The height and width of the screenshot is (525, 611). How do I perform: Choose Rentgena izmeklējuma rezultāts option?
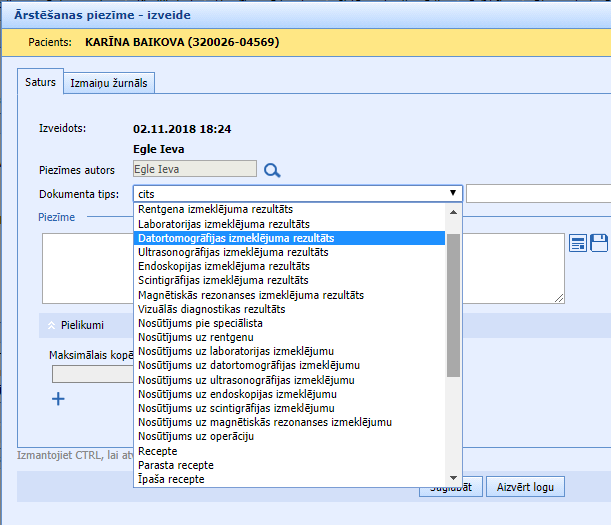215,210
